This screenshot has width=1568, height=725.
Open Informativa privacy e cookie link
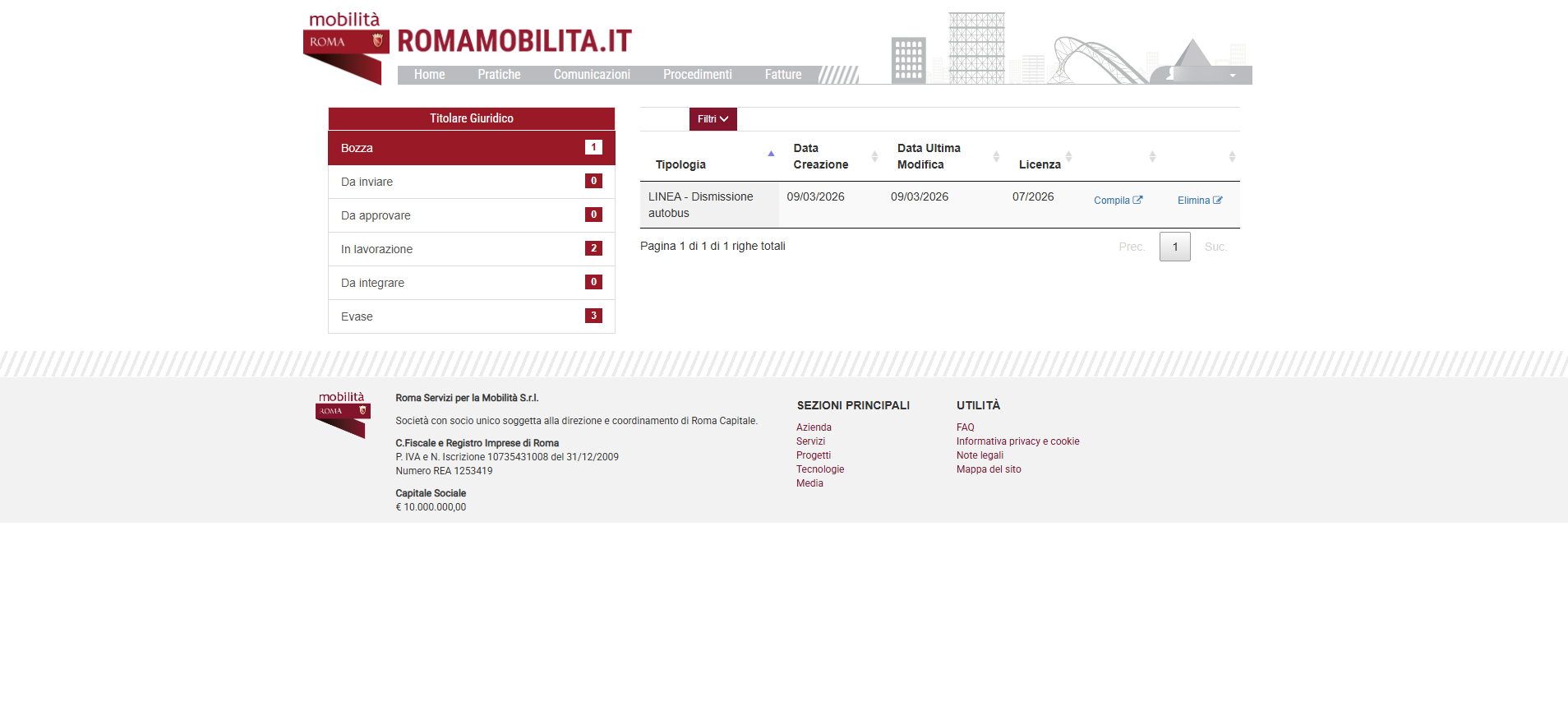pyautogui.click(x=1017, y=441)
